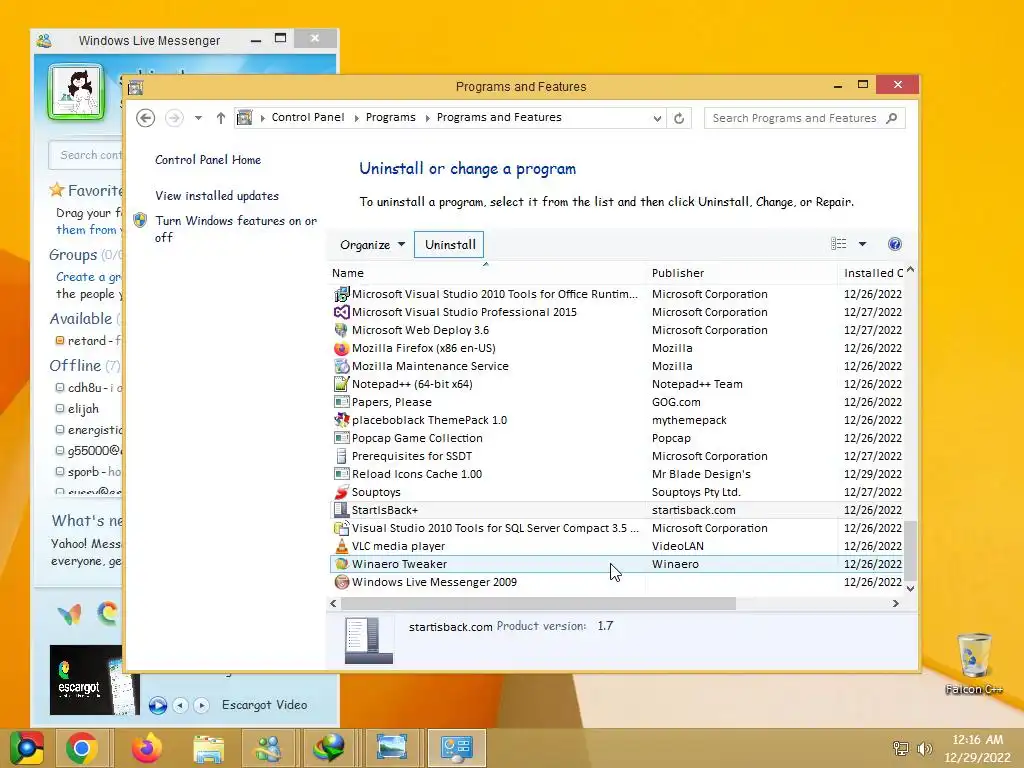1024x768 pixels.
Task: Open the volume icon in system tray
Action: 925,749
